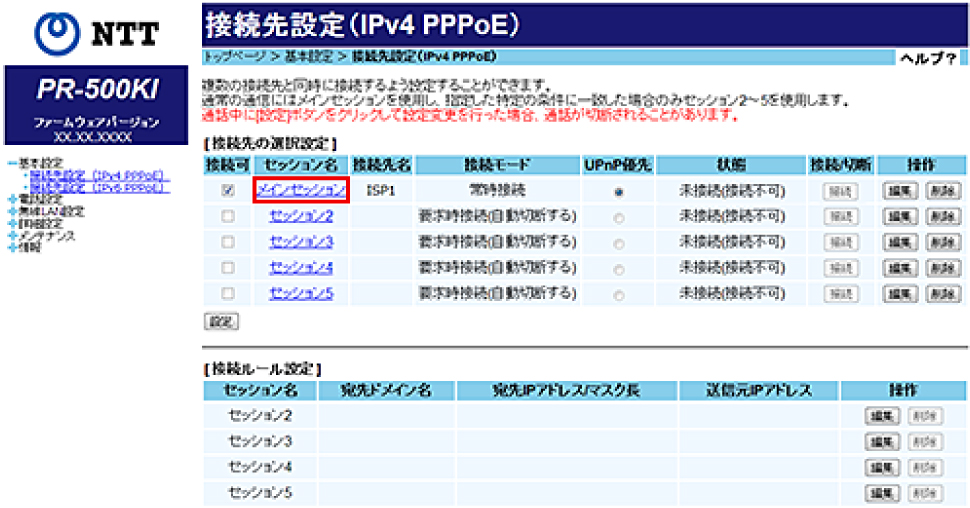Open the メインセッション link
This screenshot has height=508, width=970.
tap(301, 189)
